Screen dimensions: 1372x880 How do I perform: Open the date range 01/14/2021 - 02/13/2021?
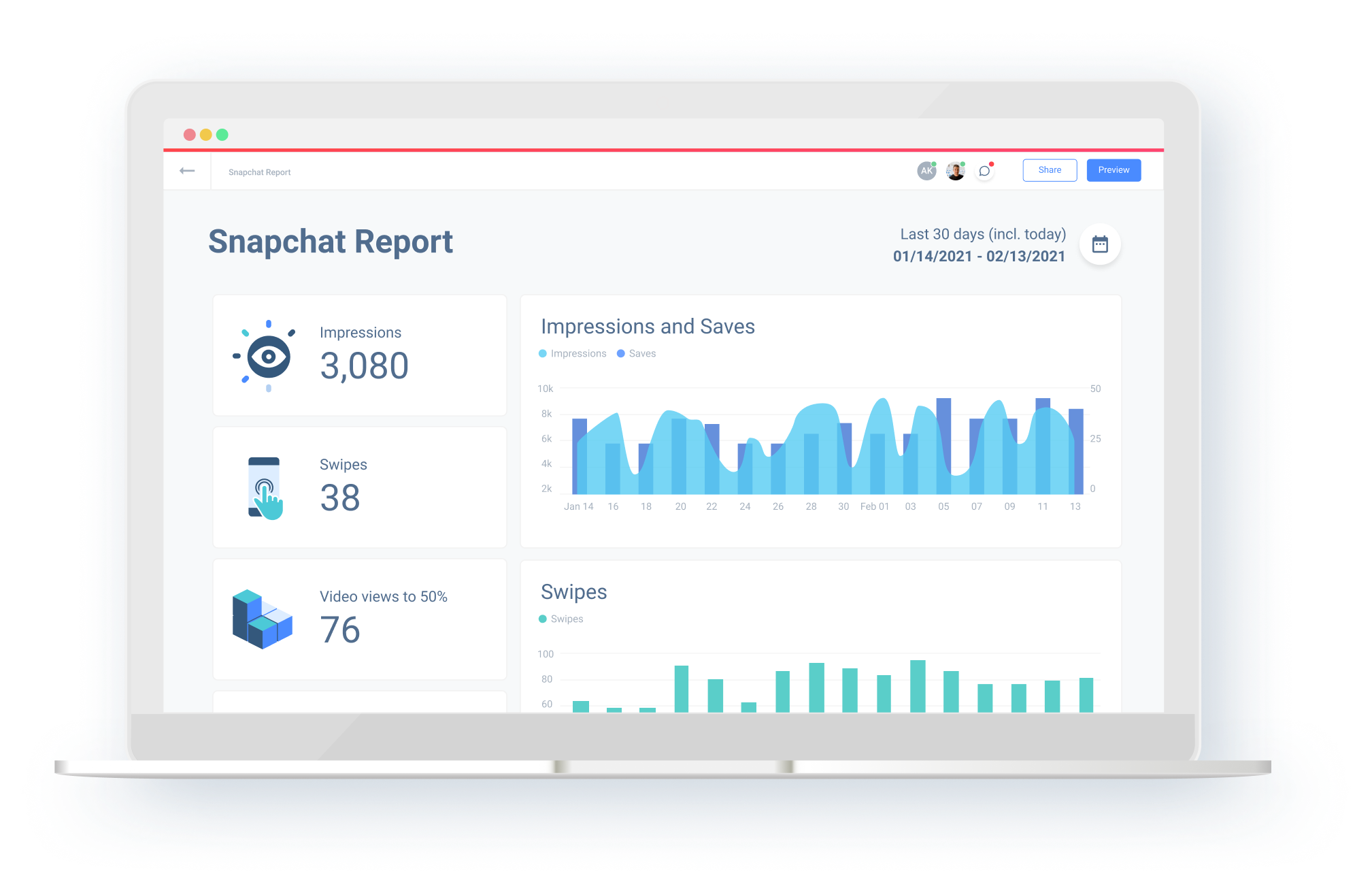(979, 257)
